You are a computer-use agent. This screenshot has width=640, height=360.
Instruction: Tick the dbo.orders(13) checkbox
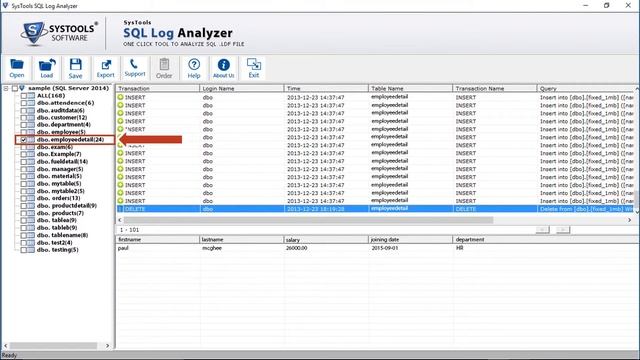[24, 198]
